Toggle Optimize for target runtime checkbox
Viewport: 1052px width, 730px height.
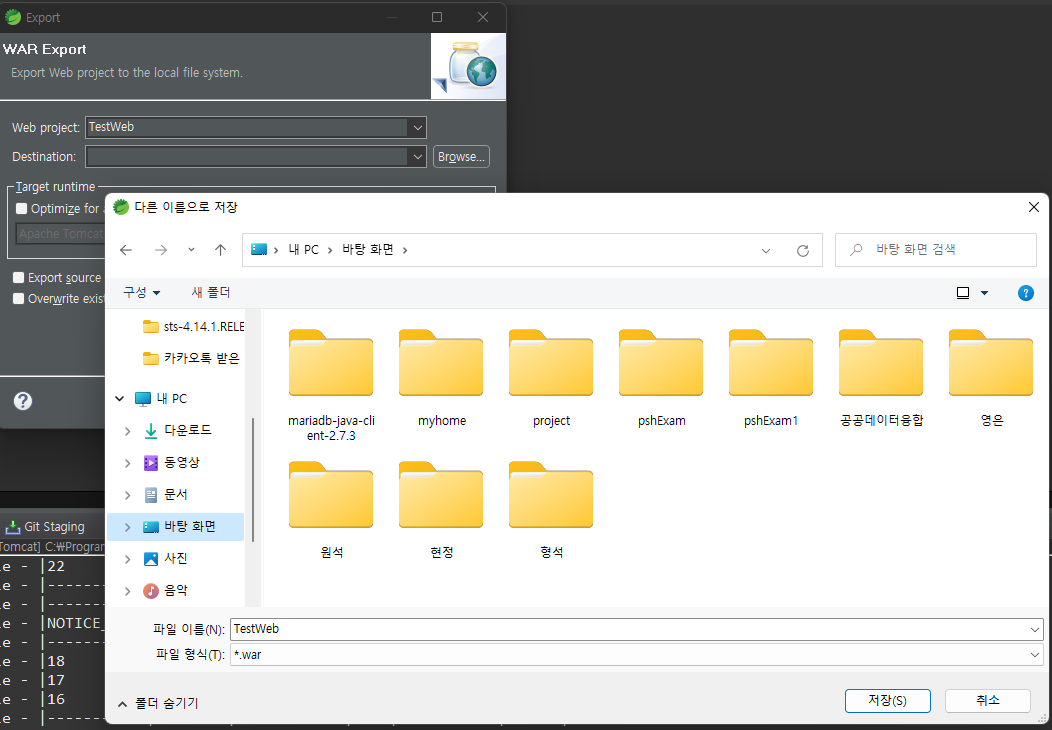21,209
